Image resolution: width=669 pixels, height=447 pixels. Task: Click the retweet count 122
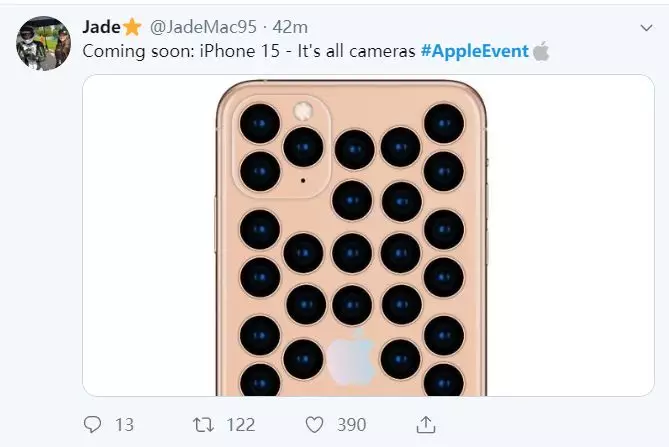pos(241,425)
